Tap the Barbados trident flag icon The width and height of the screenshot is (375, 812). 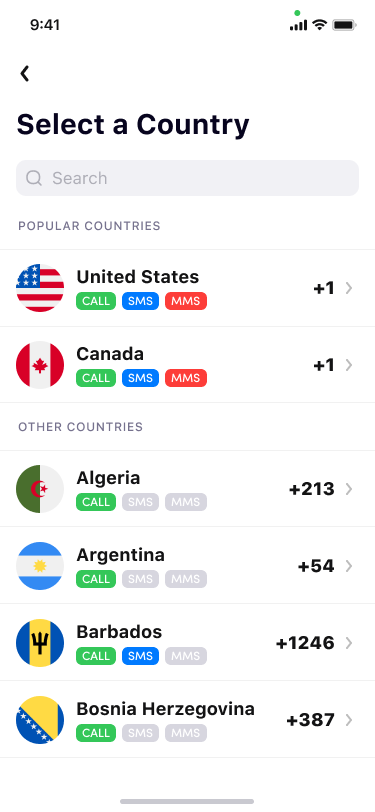[x=40, y=643]
